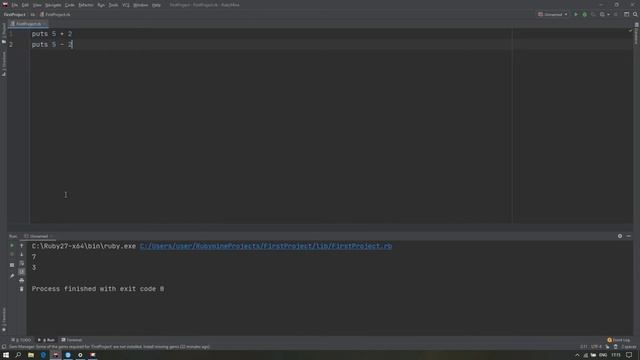Viewport: 640px width, 360px height.
Task: Select the FirstProject.rb editor tab
Action: click(28, 24)
